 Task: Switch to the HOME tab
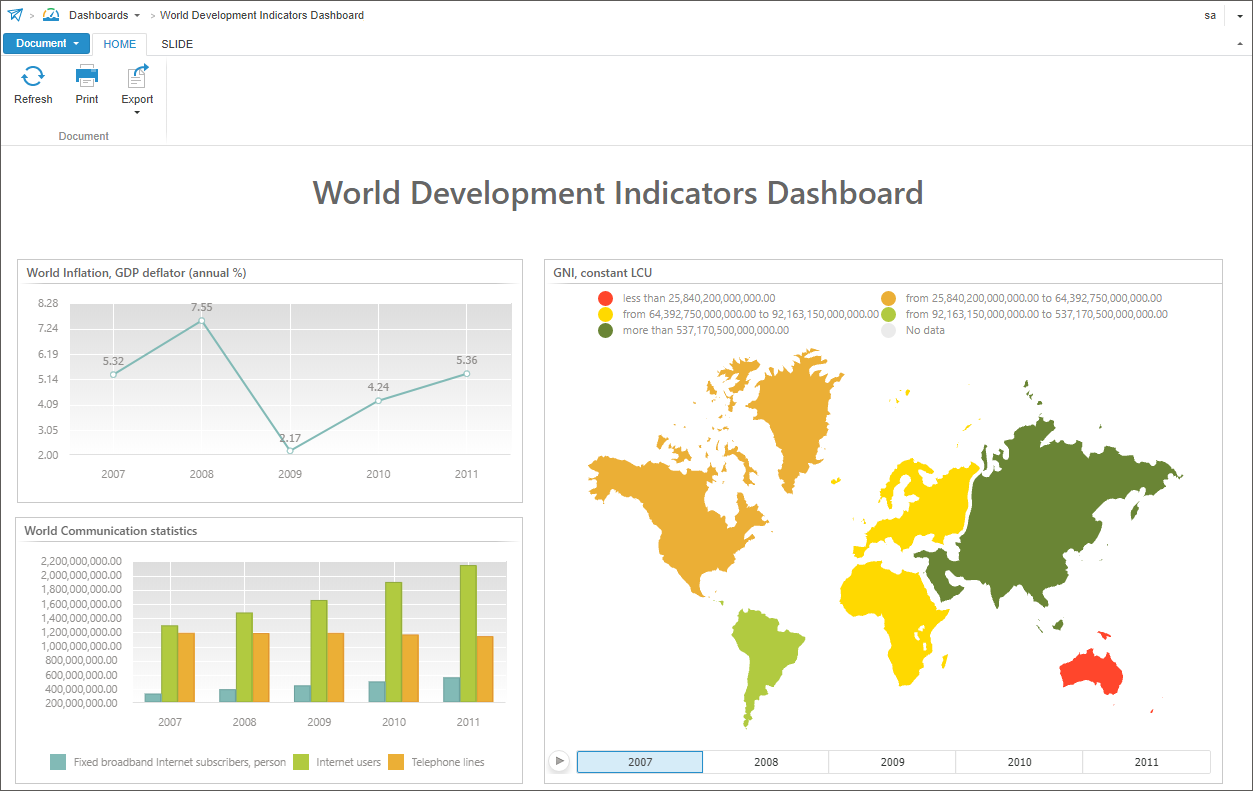click(120, 44)
